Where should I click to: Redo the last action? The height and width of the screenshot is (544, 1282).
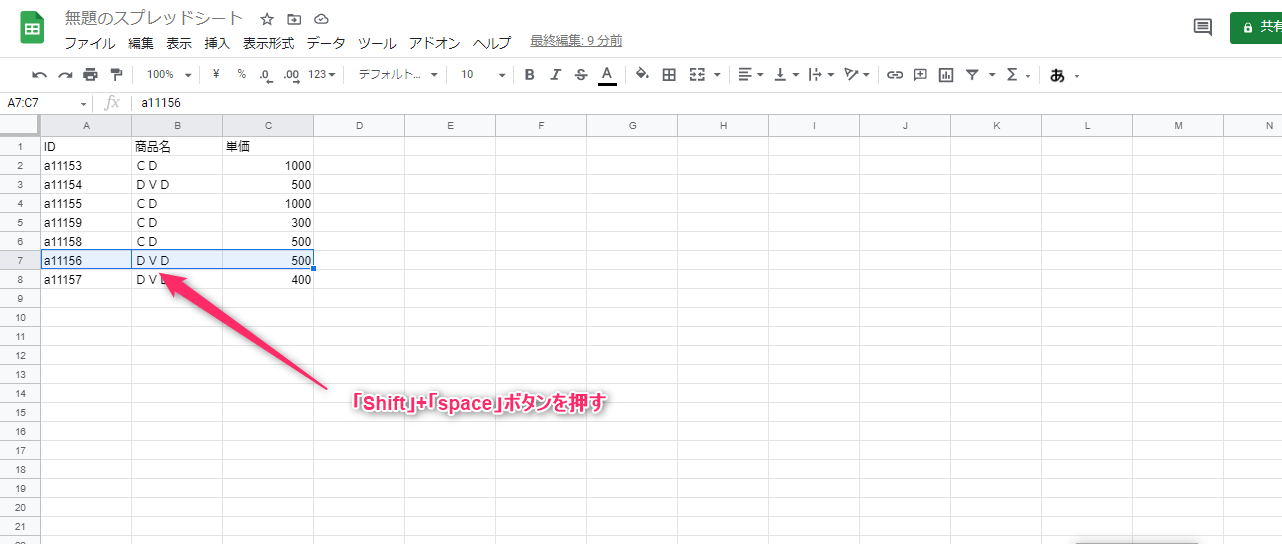point(65,74)
